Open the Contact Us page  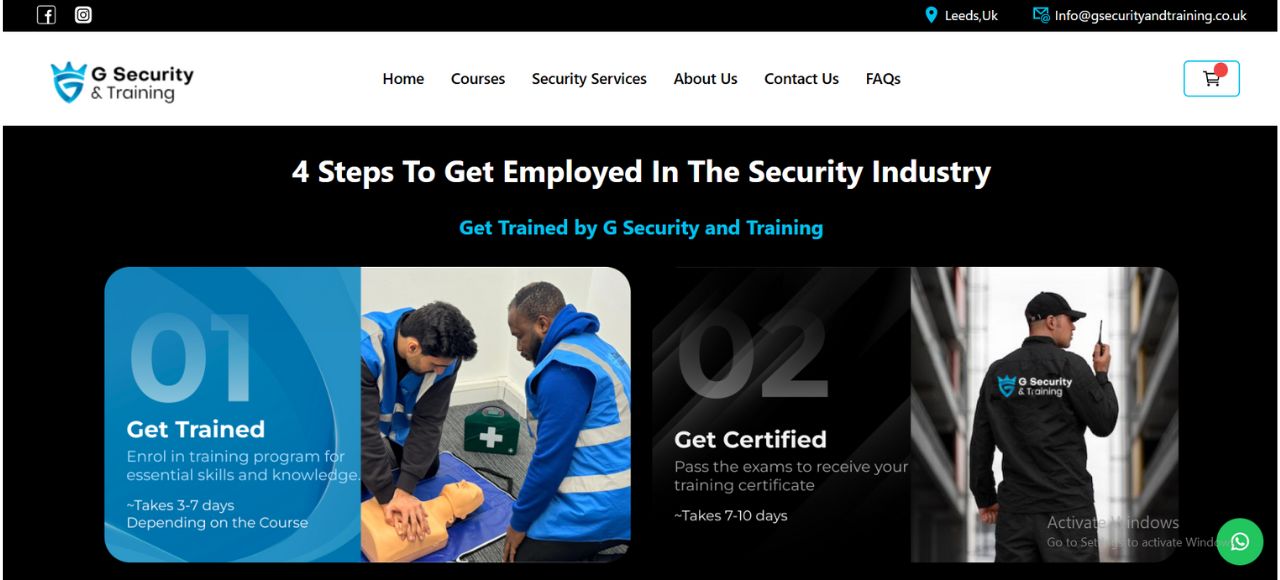coord(801,79)
